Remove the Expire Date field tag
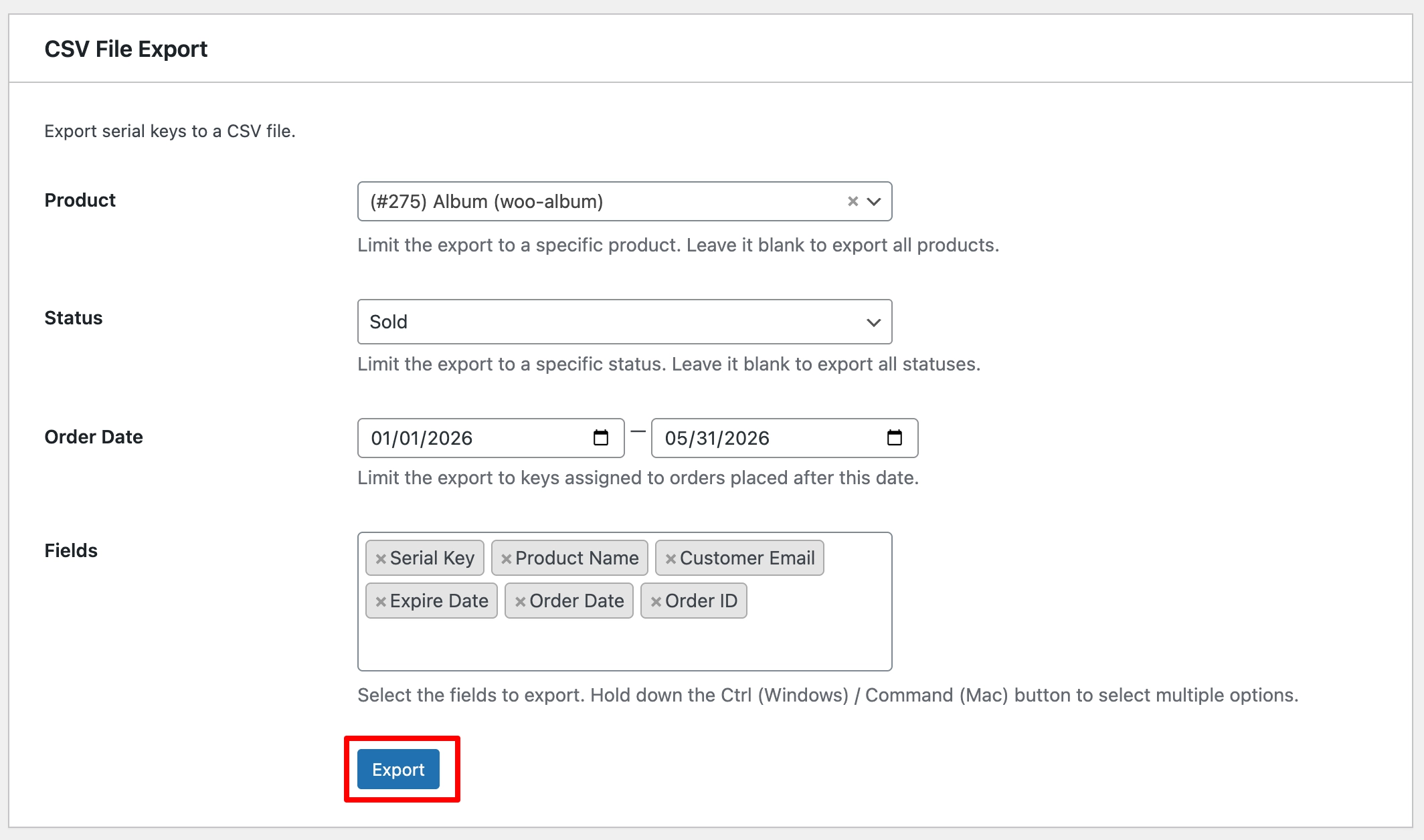The height and width of the screenshot is (840, 1424). coord(381,602)
